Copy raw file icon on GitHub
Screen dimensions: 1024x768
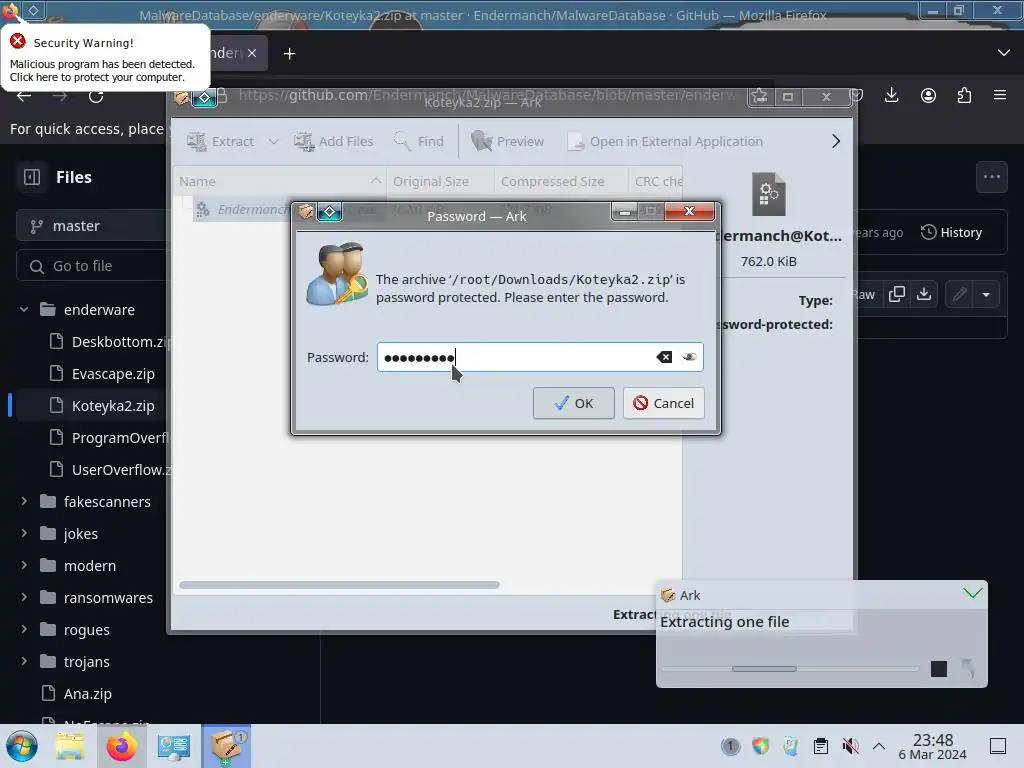pyautogui.click(x=897, y=295)
